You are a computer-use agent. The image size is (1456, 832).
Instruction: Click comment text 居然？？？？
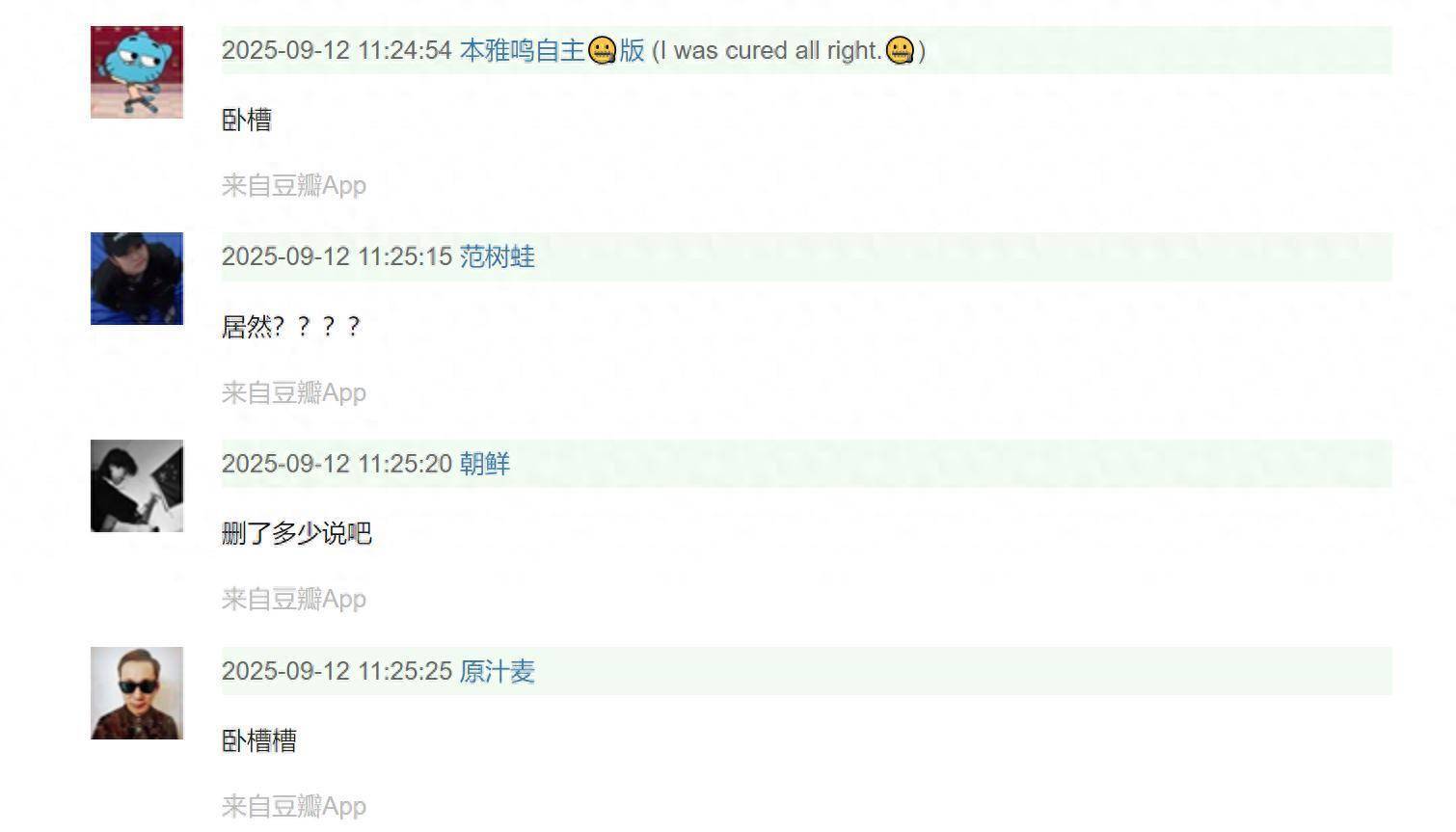(291, 327)
